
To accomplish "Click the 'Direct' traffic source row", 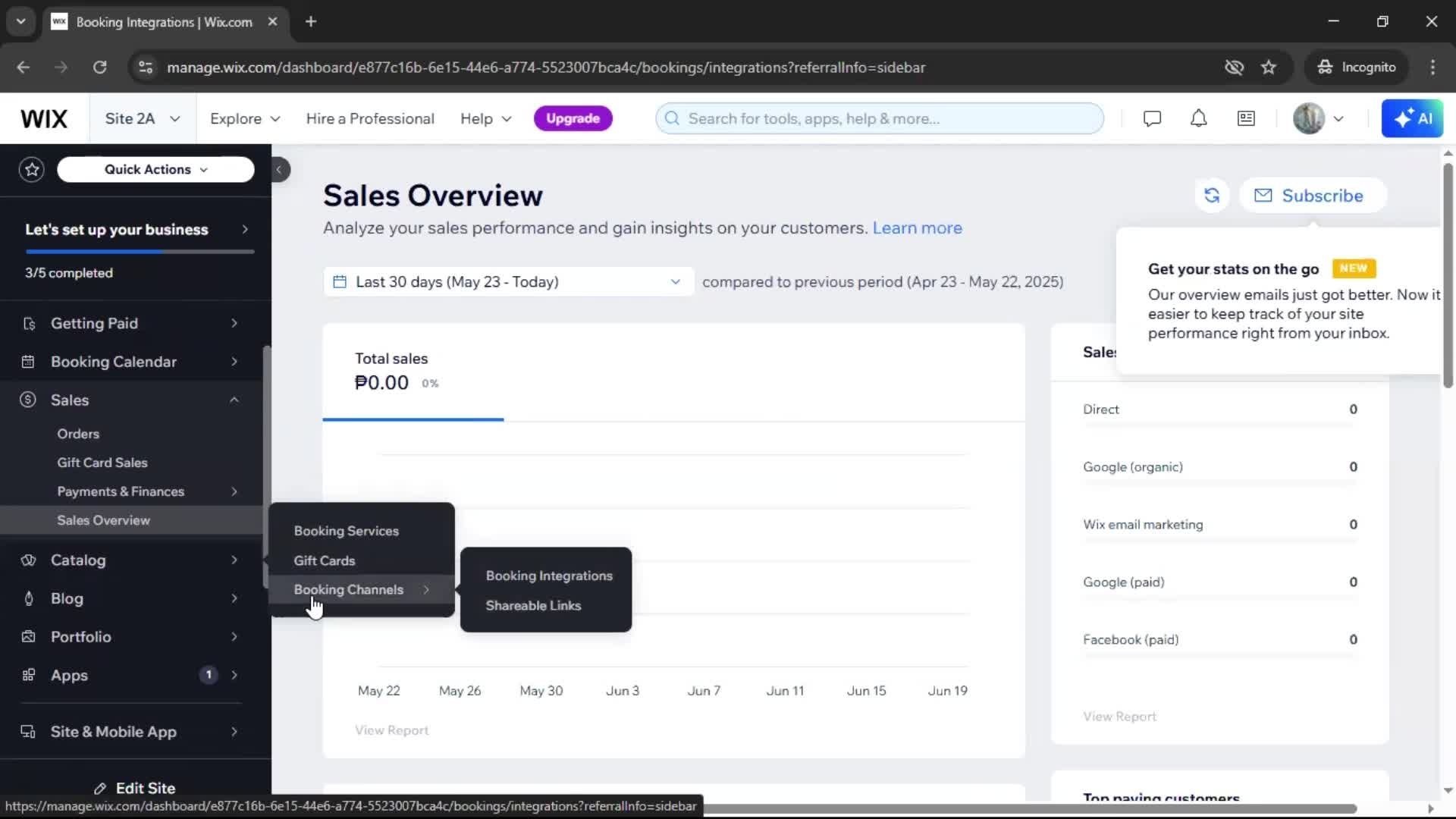I will (x=1219, y=409).
